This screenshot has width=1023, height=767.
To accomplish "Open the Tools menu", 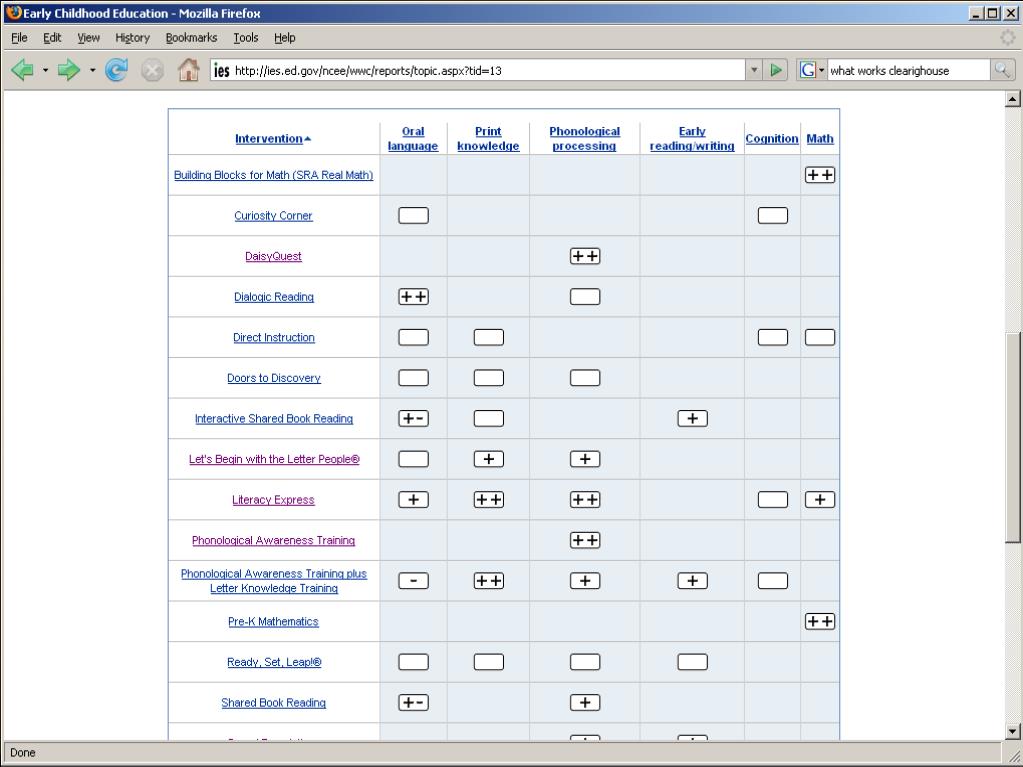I will (246, 38).
